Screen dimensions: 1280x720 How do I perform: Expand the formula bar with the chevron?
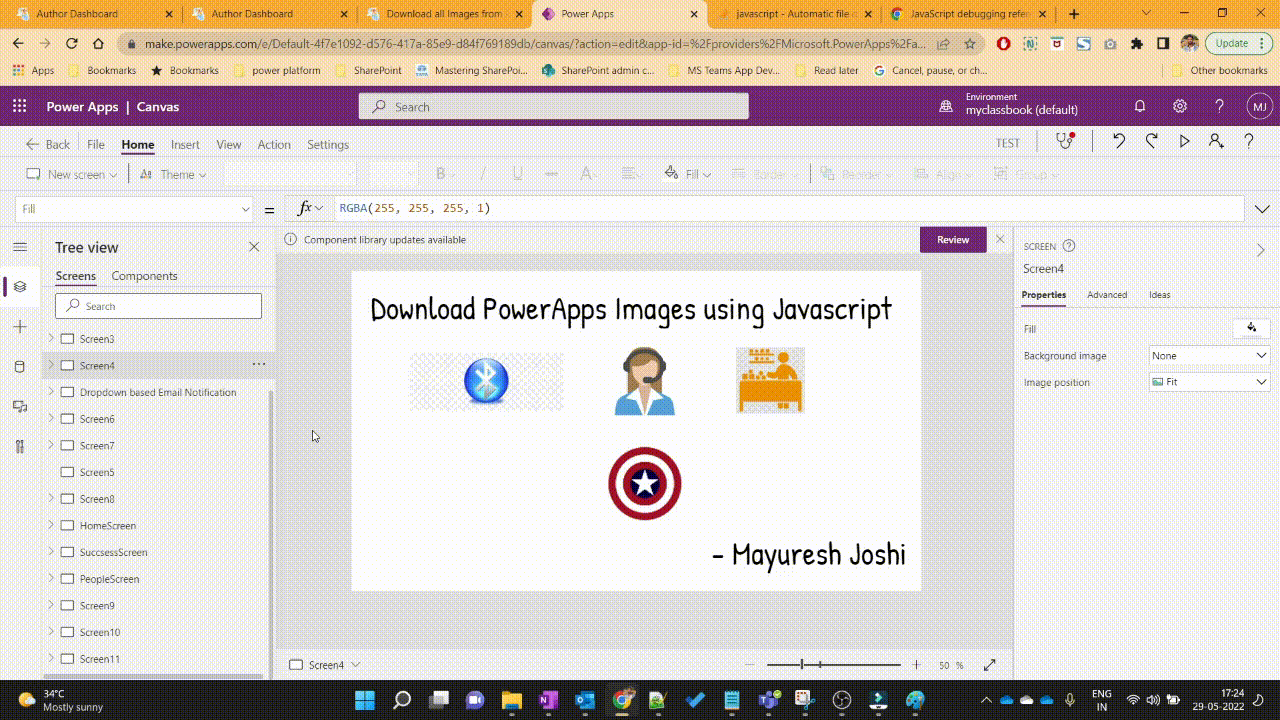click(x=1261, y=209)
